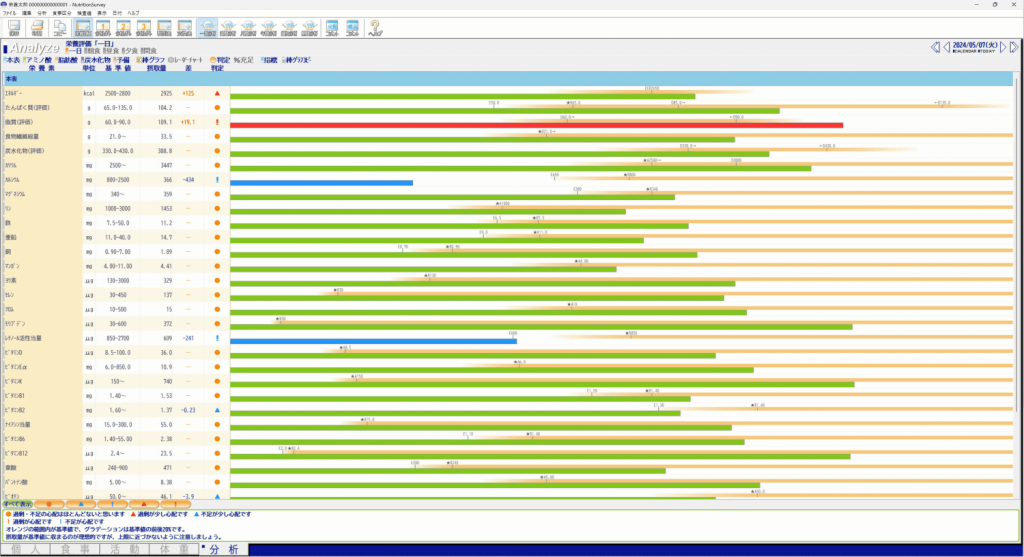Click the red bar in the 脂質 (fat) row
This screenshot has width=1024, height=557.
click(536, 125)
